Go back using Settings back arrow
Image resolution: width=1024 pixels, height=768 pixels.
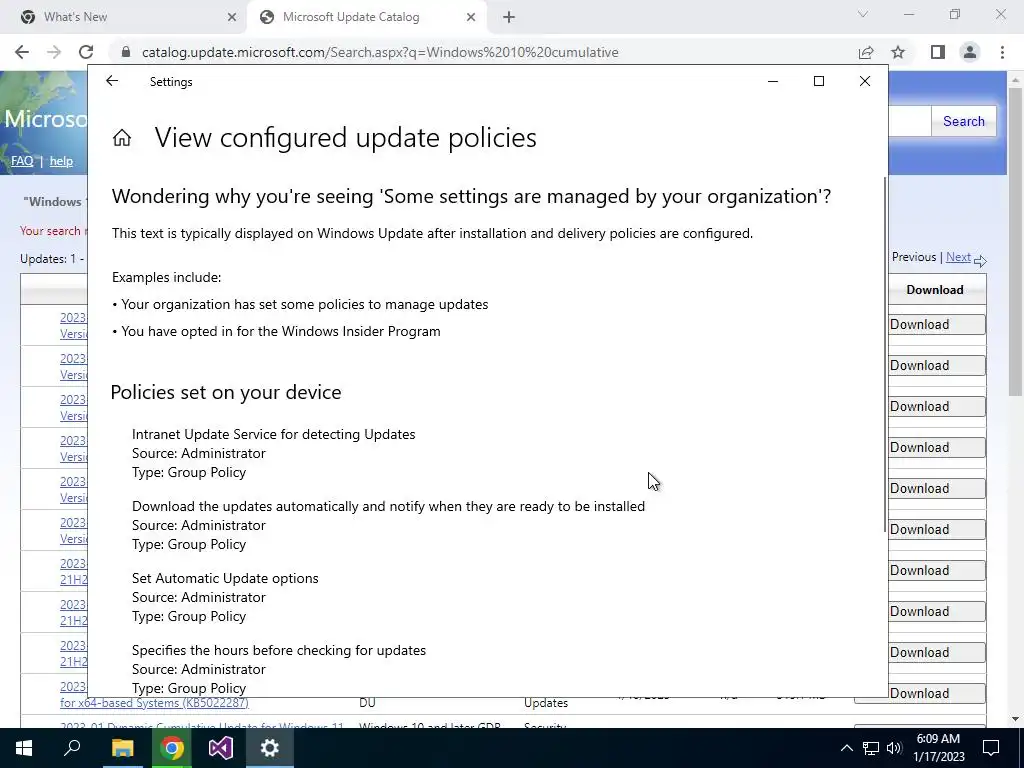[112, 81]
